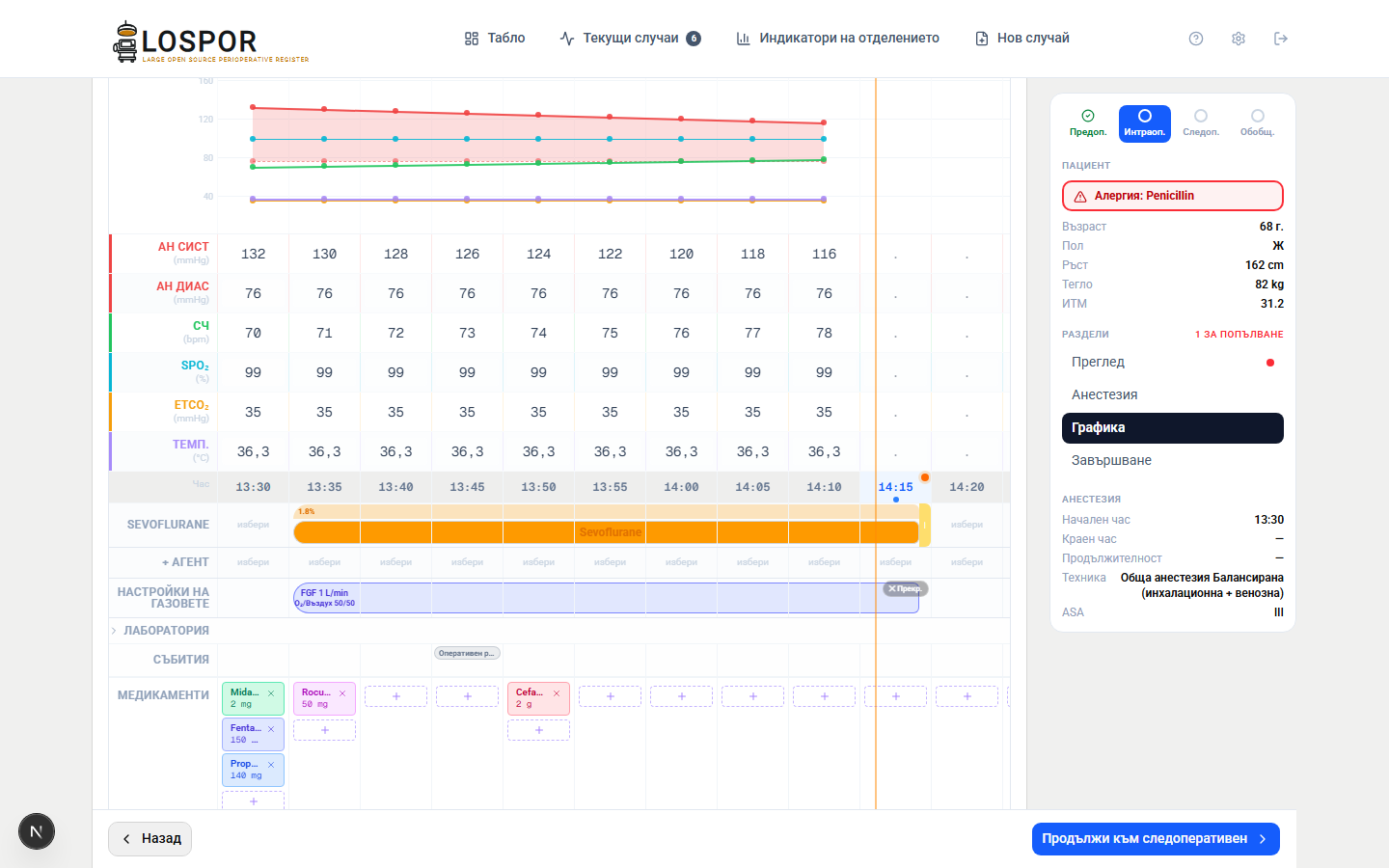Select the Следоп. stage step

pos(1201,123)
